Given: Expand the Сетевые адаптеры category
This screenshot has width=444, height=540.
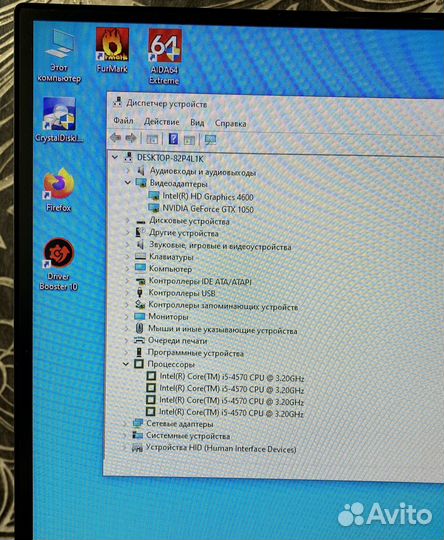Looking at the screenshot, I should pyautogui.click(x=125, y=423).
